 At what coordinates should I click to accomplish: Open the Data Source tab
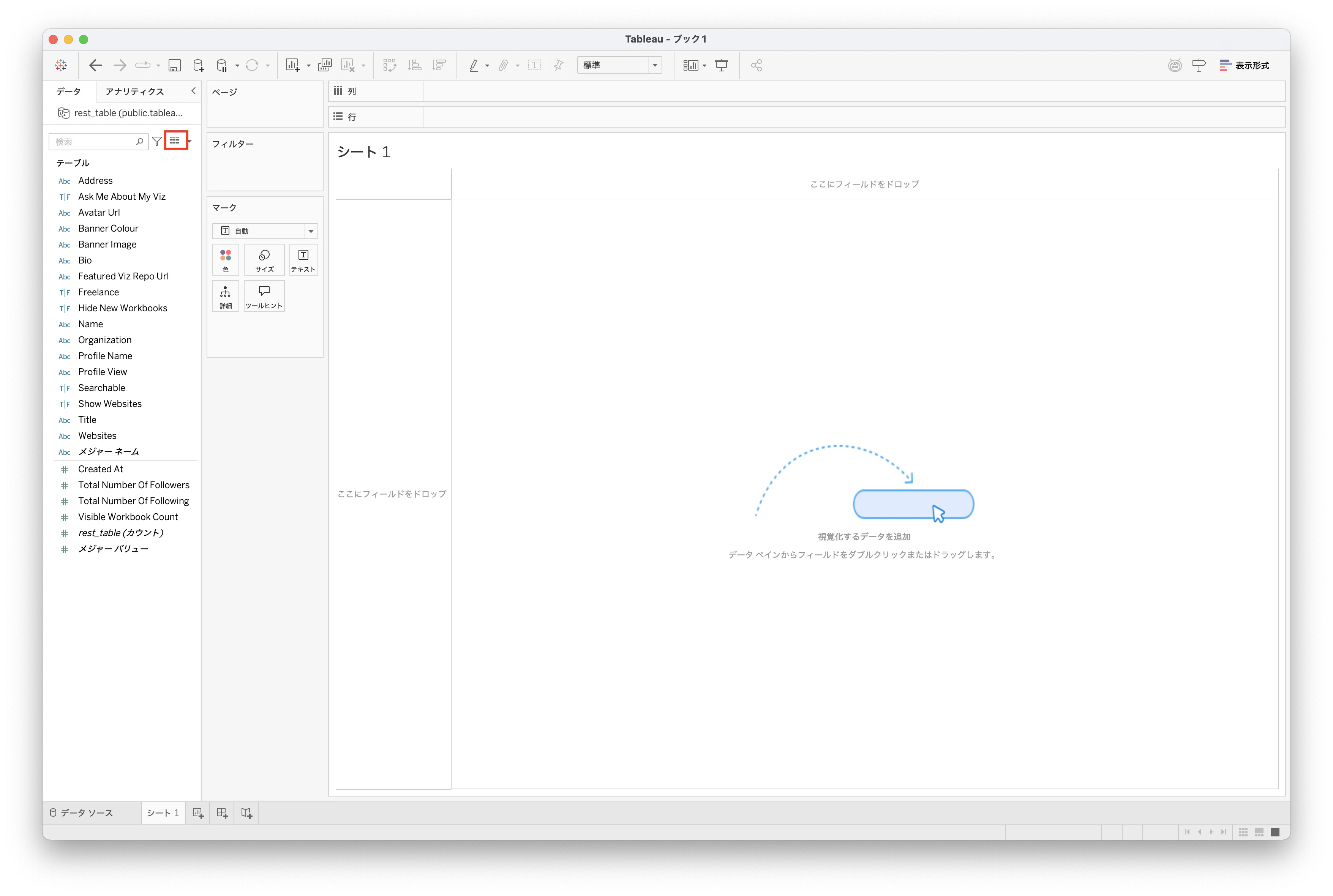point(81,812)
